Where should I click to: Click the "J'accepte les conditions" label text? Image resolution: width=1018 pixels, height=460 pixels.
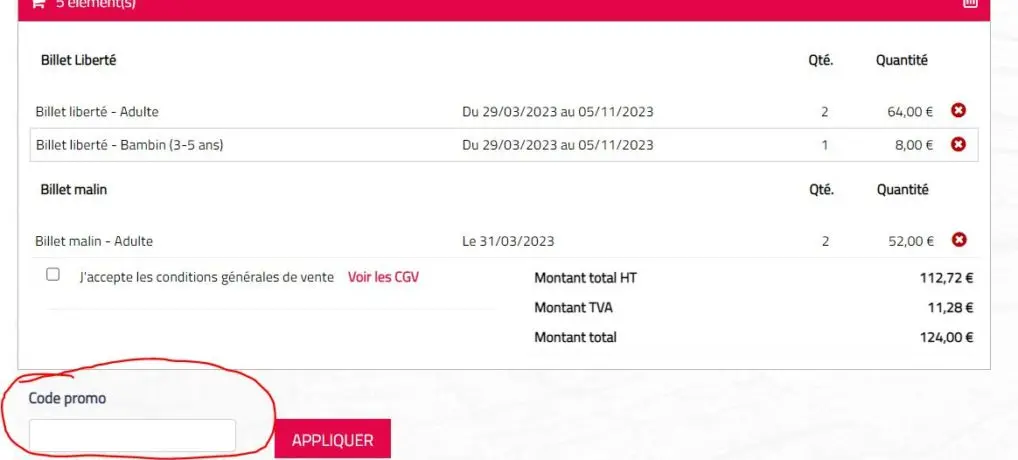(206, 277)
